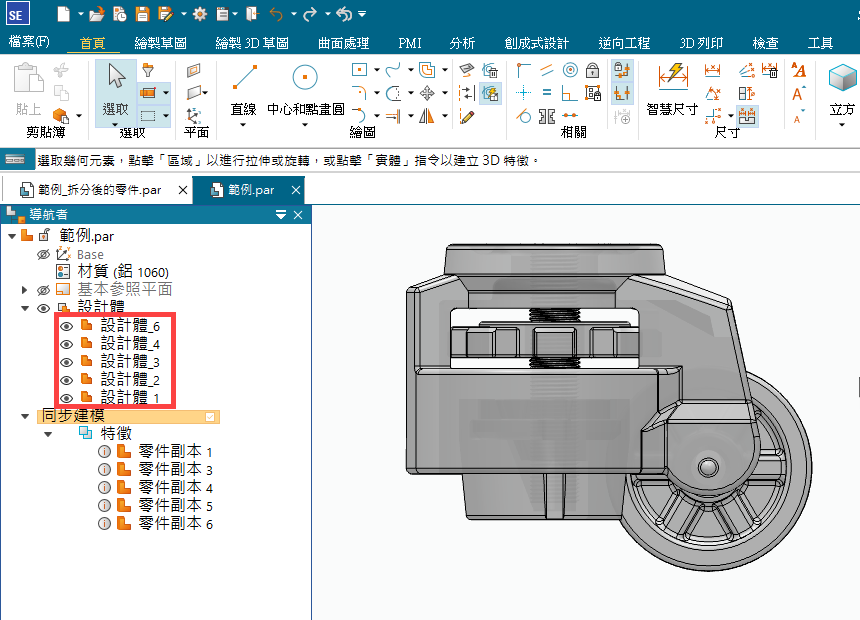This screenshot has width=860, height=620.
Task: Toggle visibility of 設計體_3
Action: 67,361
